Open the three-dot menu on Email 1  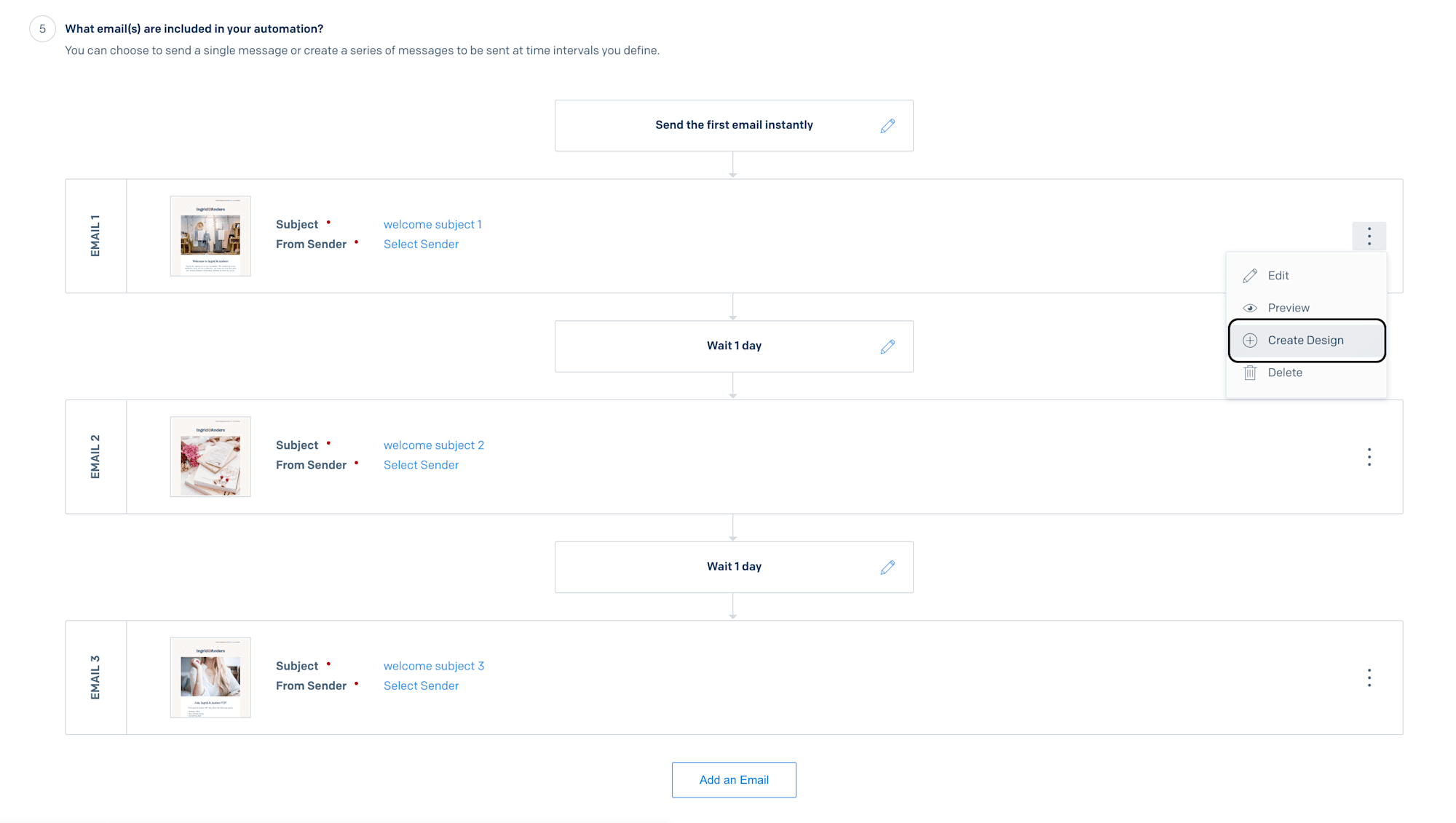click(x=1370, y=236)
